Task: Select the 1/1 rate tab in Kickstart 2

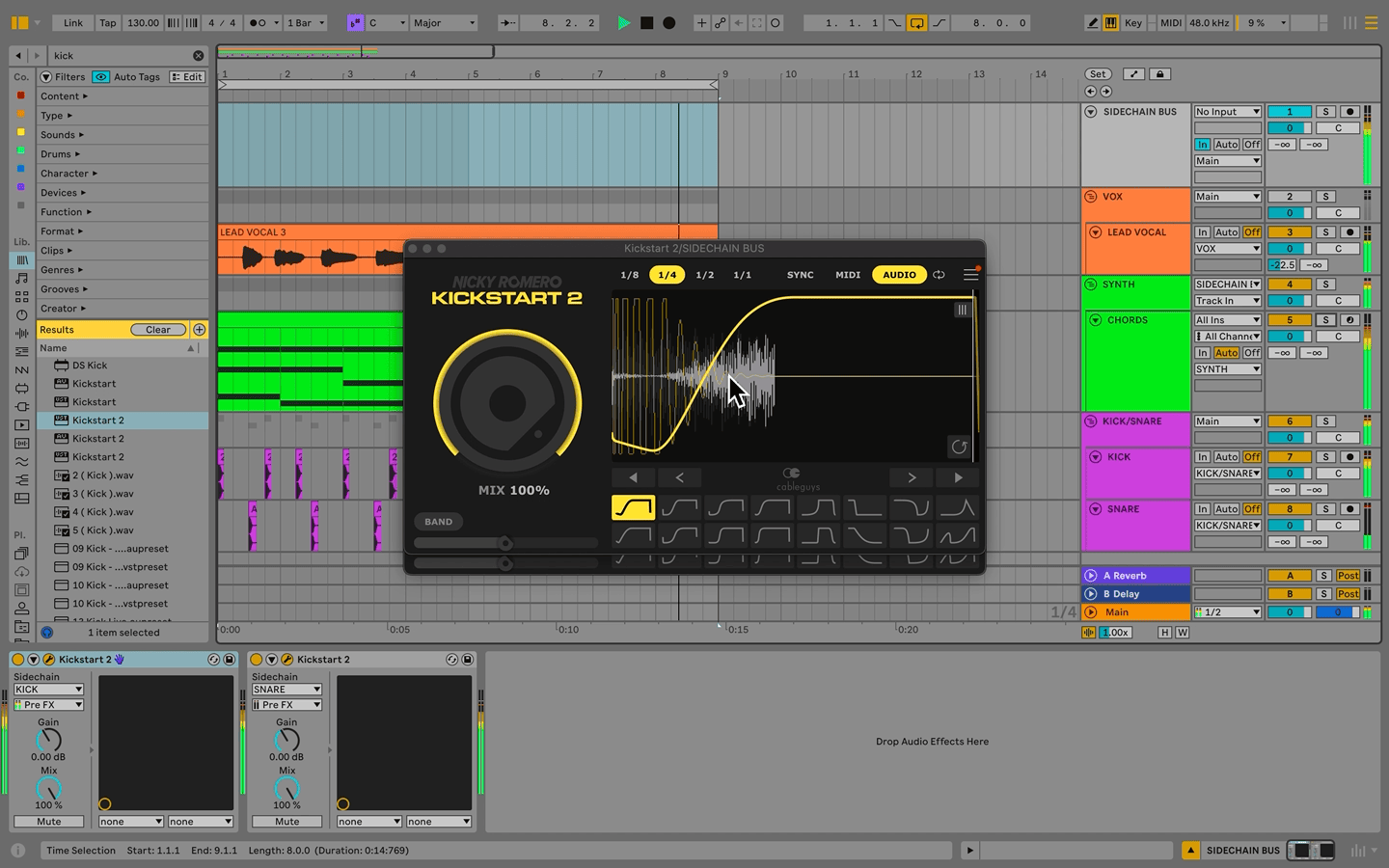Action: (x=742, y=275)
